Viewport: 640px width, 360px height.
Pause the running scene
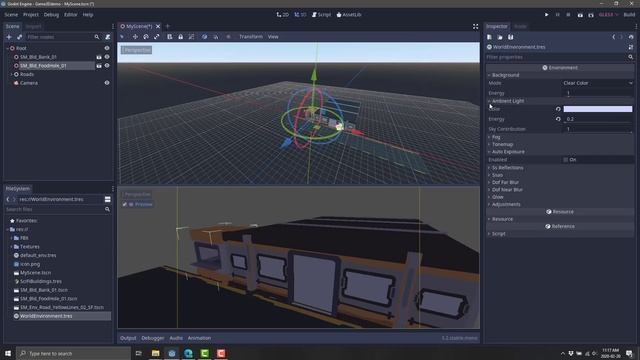click(x=558, y=15)
